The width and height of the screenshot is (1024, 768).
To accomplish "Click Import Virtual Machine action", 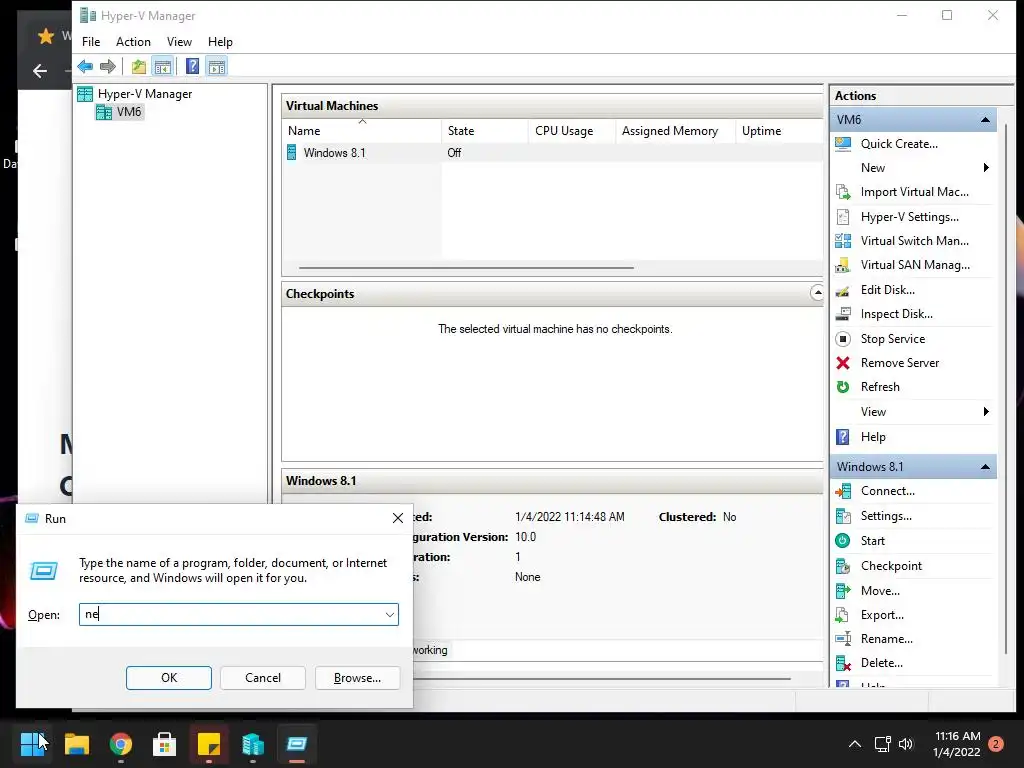I will (914, 192).
